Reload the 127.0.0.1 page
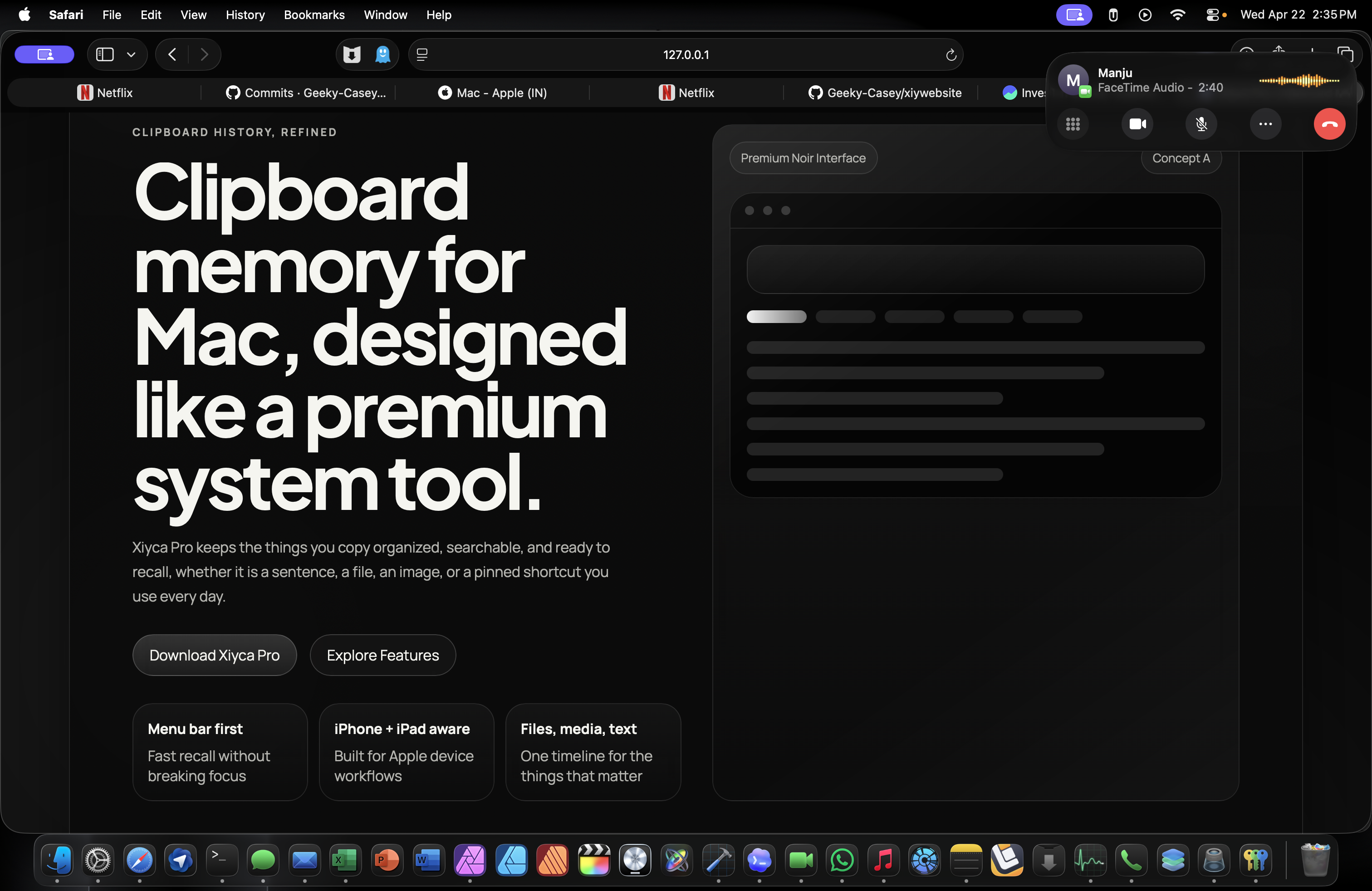The width and height of the screenshot is (1372, 891). coord(951,55)
